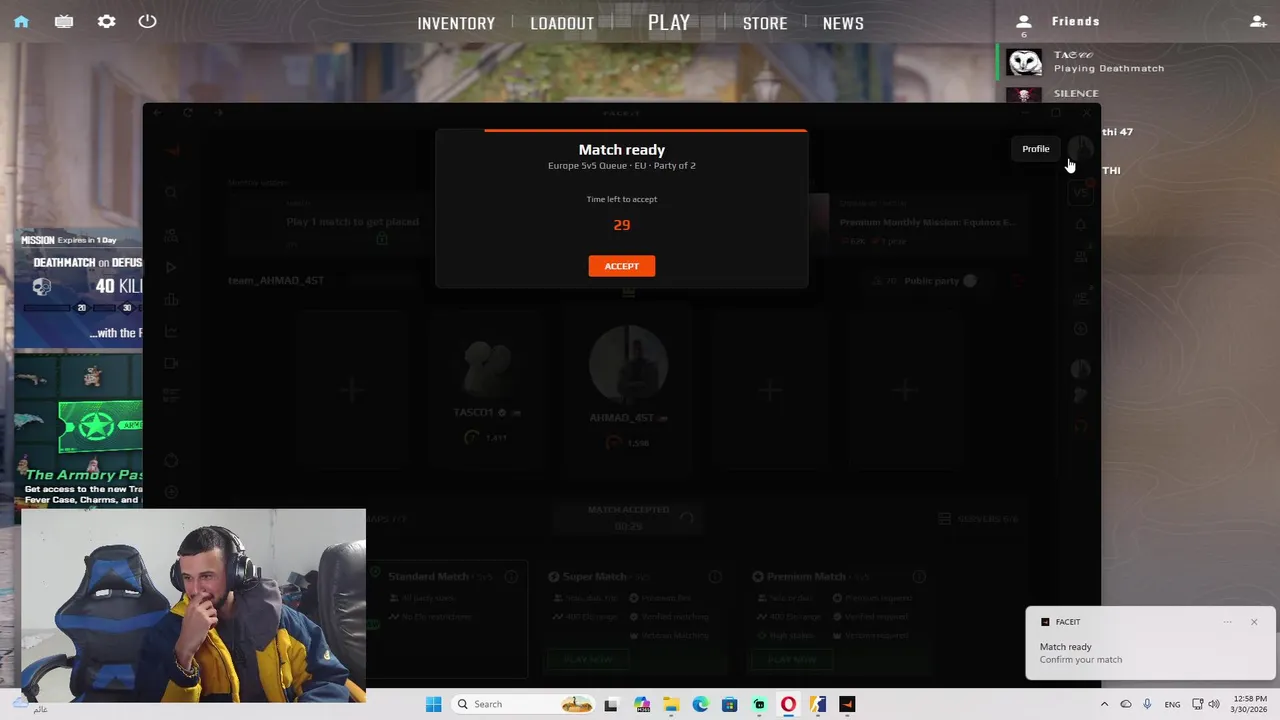The image size is (1280, 720).
Task: Open the clock and date panel
Action: tap(1250, 704)
